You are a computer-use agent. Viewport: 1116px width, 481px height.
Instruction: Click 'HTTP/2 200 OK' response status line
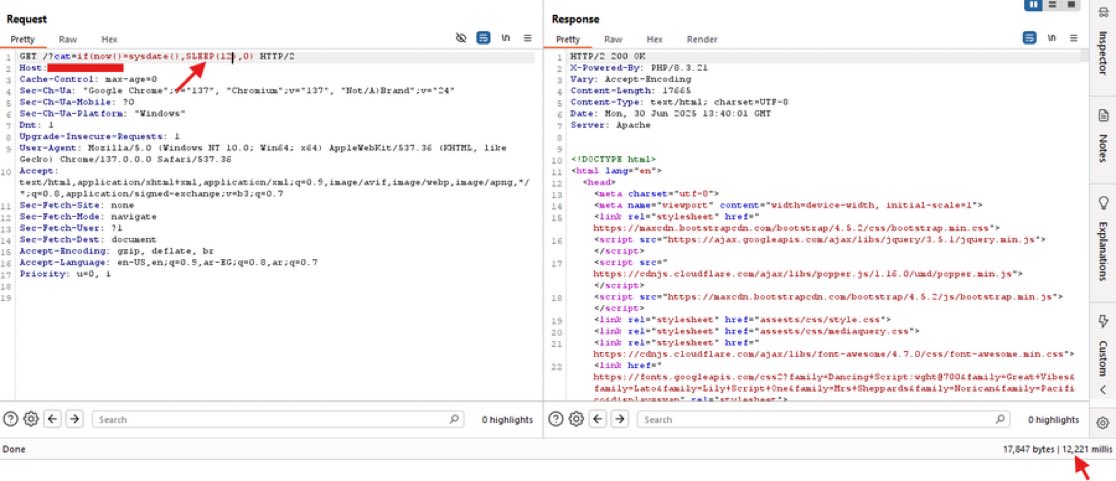(x=608, y=56)
